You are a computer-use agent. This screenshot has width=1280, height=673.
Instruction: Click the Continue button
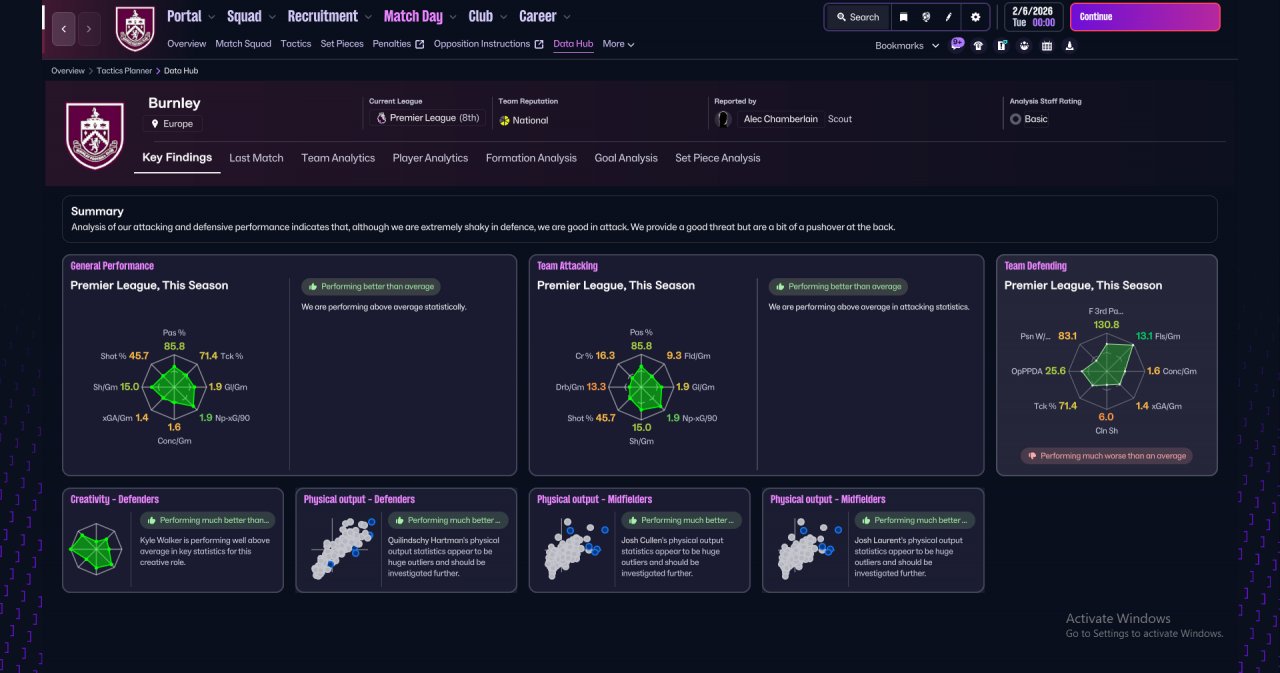tap(1145, 17)
